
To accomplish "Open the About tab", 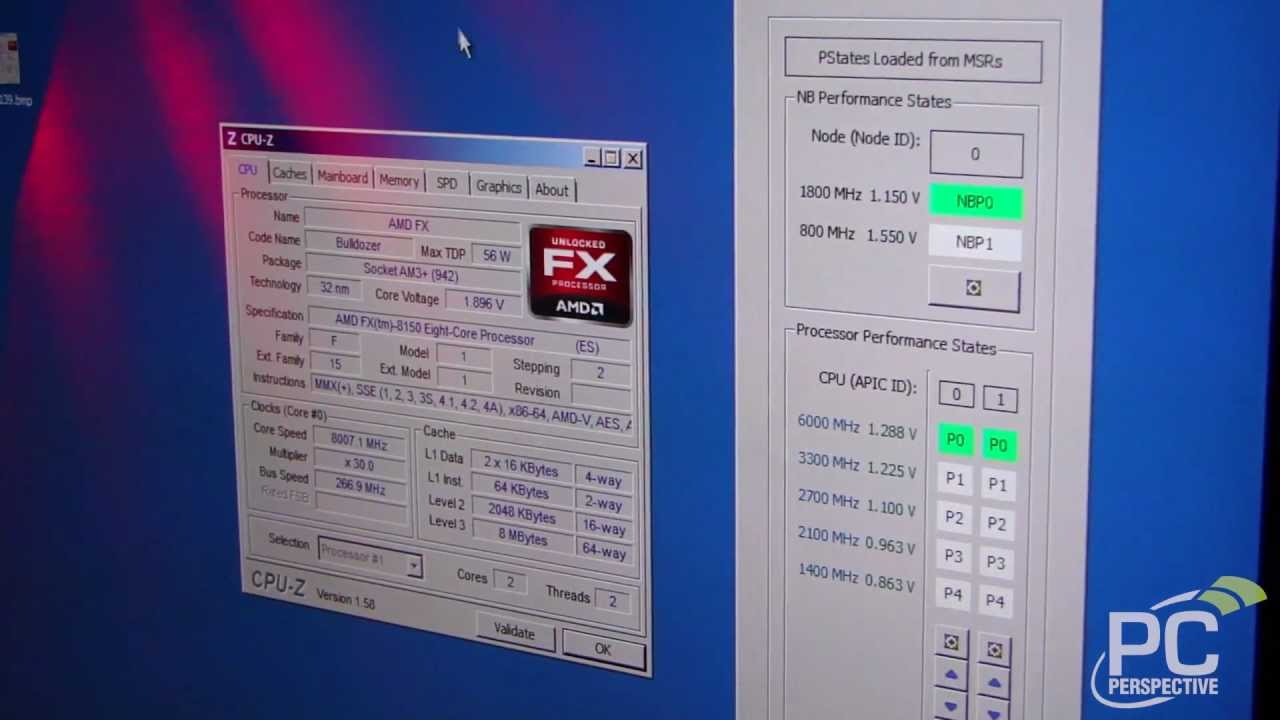I will (551, 190).
